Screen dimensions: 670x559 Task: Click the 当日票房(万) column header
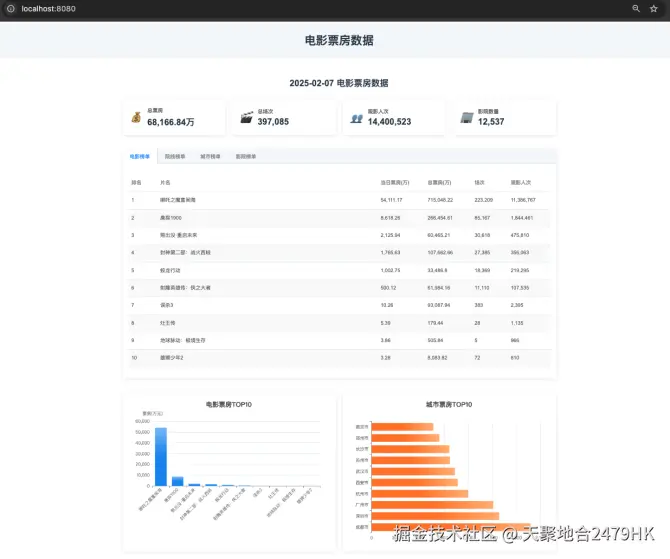click(395, 182)
